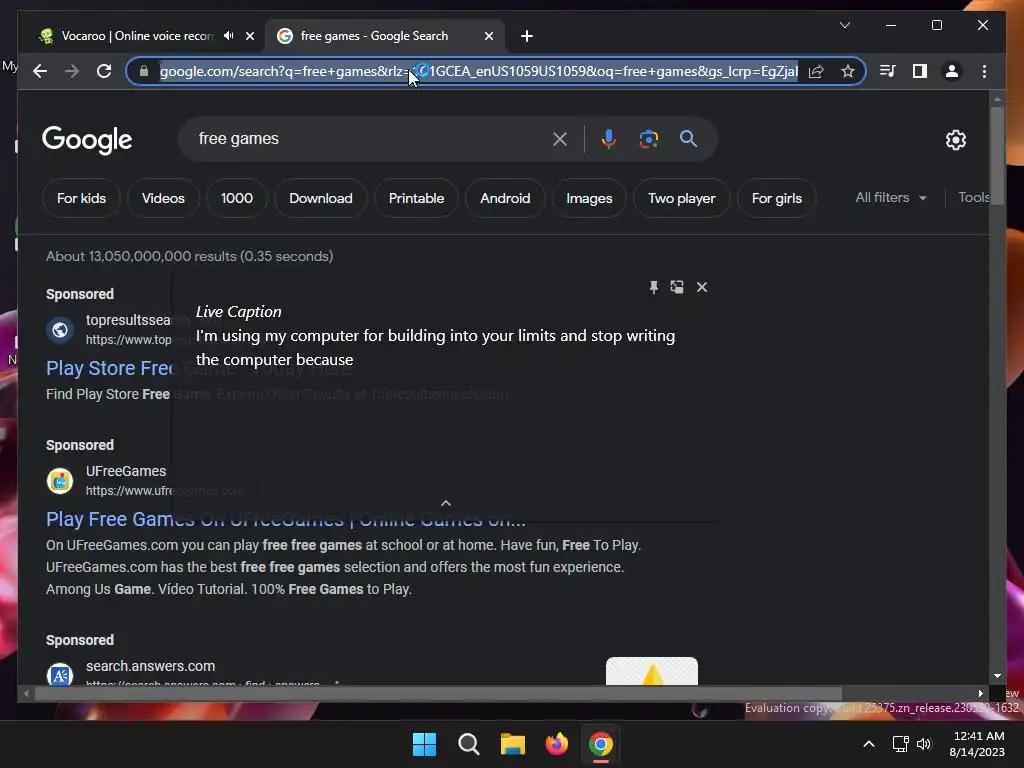
Task: Click the vertical page scrollbar thumb
Action: [997, 155]
